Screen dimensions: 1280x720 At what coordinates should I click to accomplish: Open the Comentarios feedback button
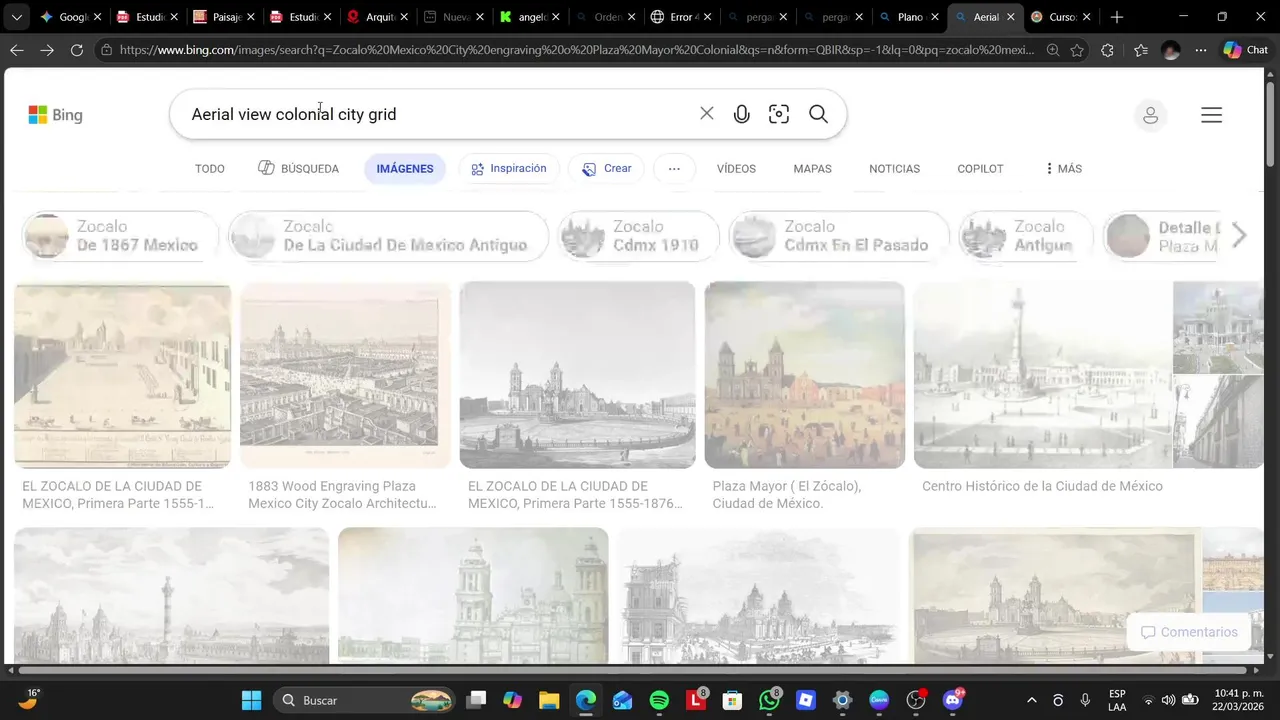1189,632
